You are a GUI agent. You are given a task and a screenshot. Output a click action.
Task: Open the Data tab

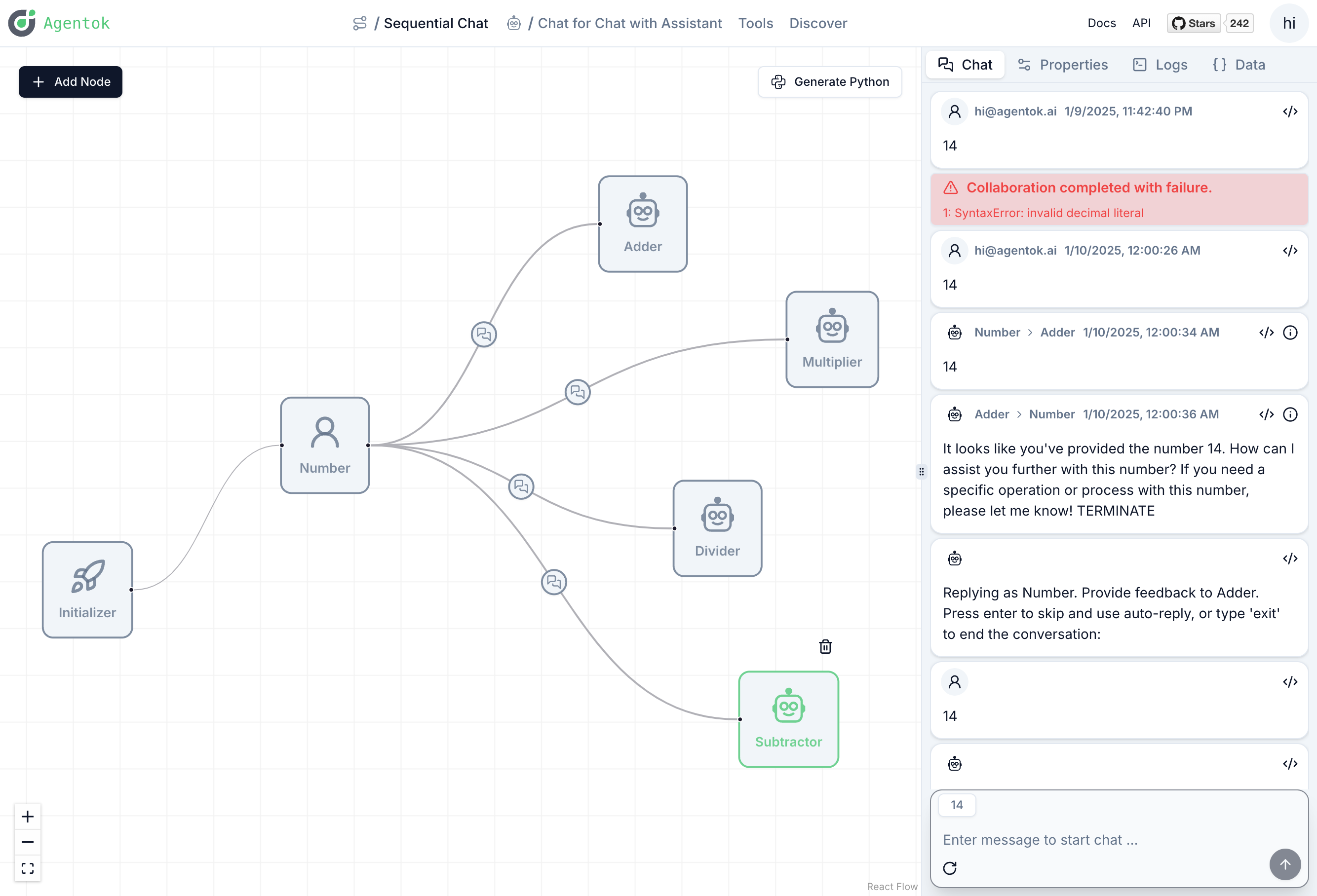click(1239, 65)
